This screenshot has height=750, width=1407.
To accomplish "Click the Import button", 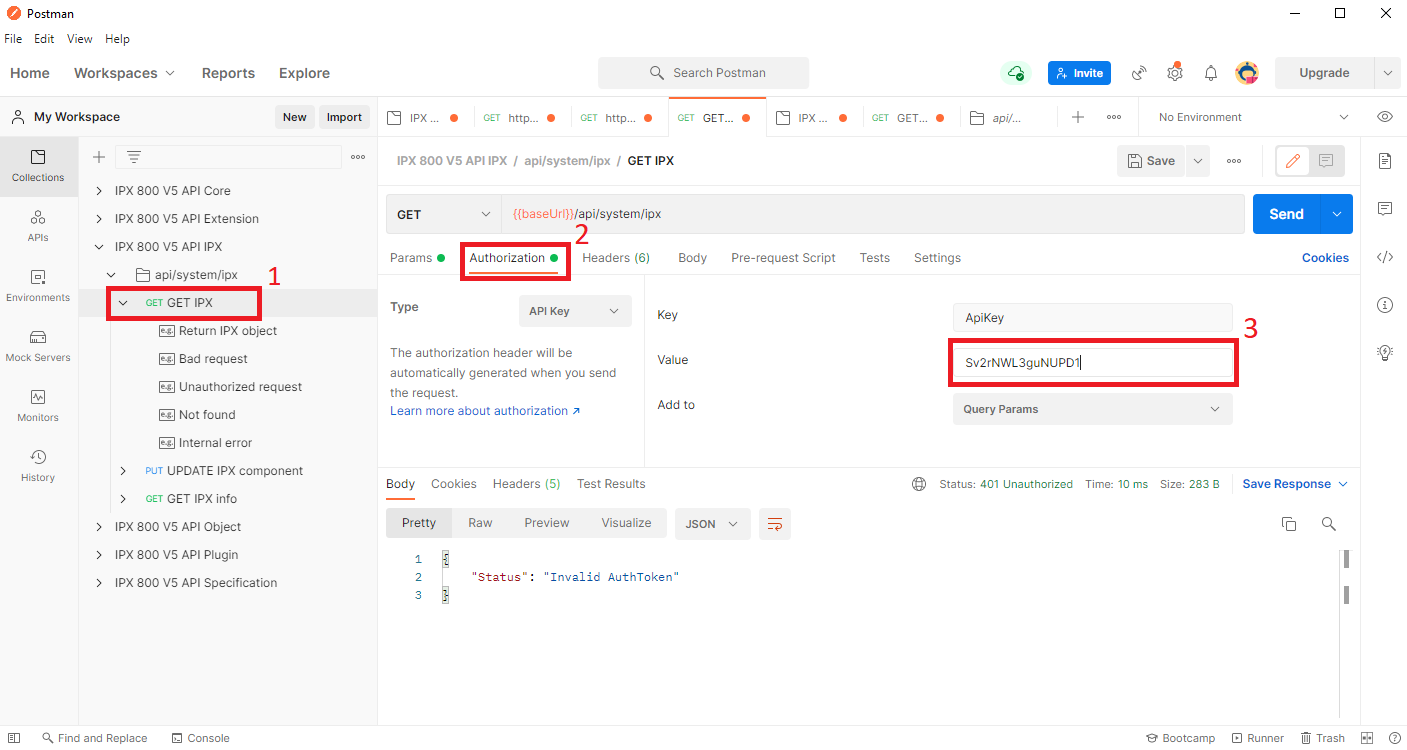I will [344, 117].
